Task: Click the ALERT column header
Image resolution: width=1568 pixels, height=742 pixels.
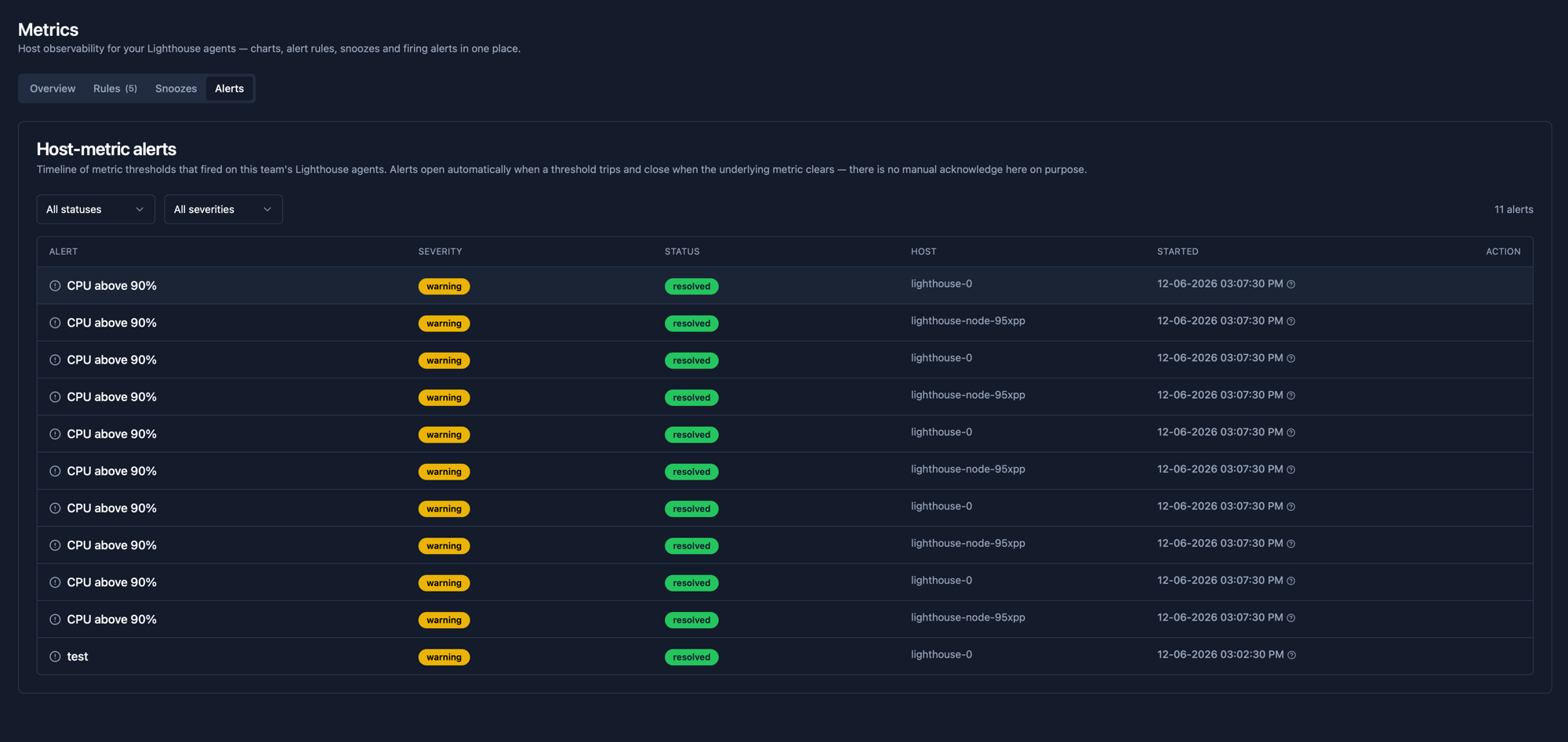Action: tap(64, 252)
